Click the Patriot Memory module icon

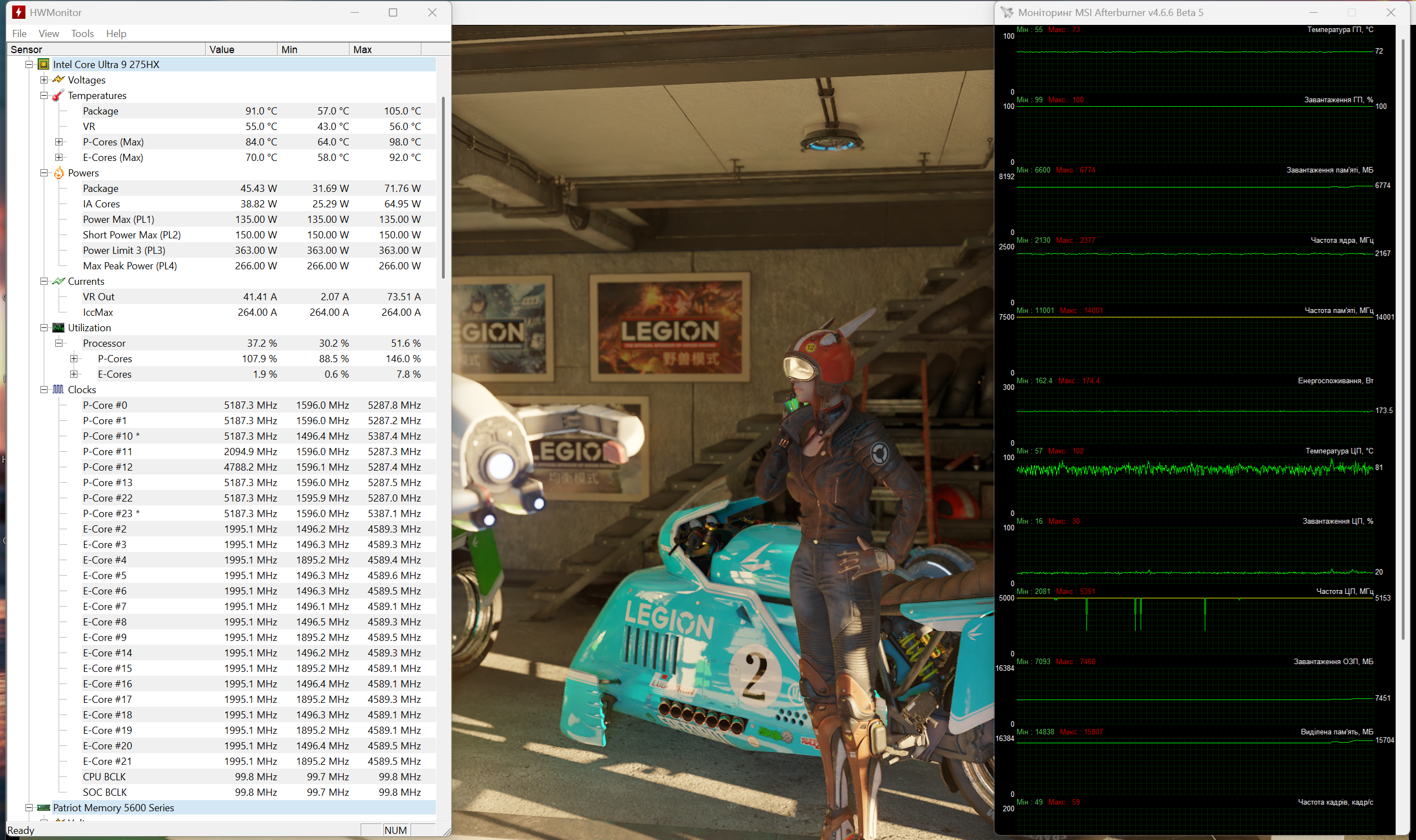44,808
